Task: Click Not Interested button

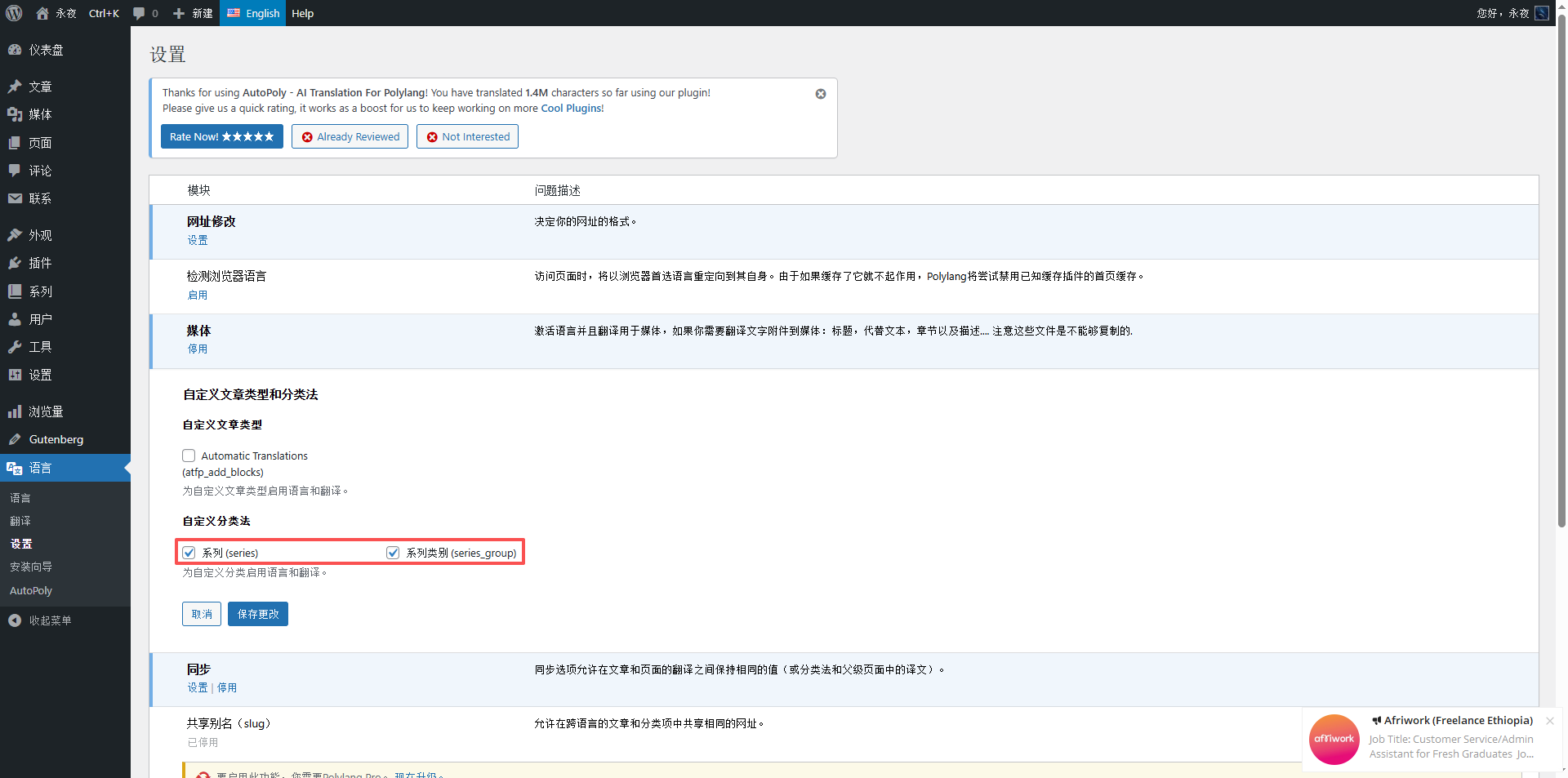Action: (x=467, y=136)
